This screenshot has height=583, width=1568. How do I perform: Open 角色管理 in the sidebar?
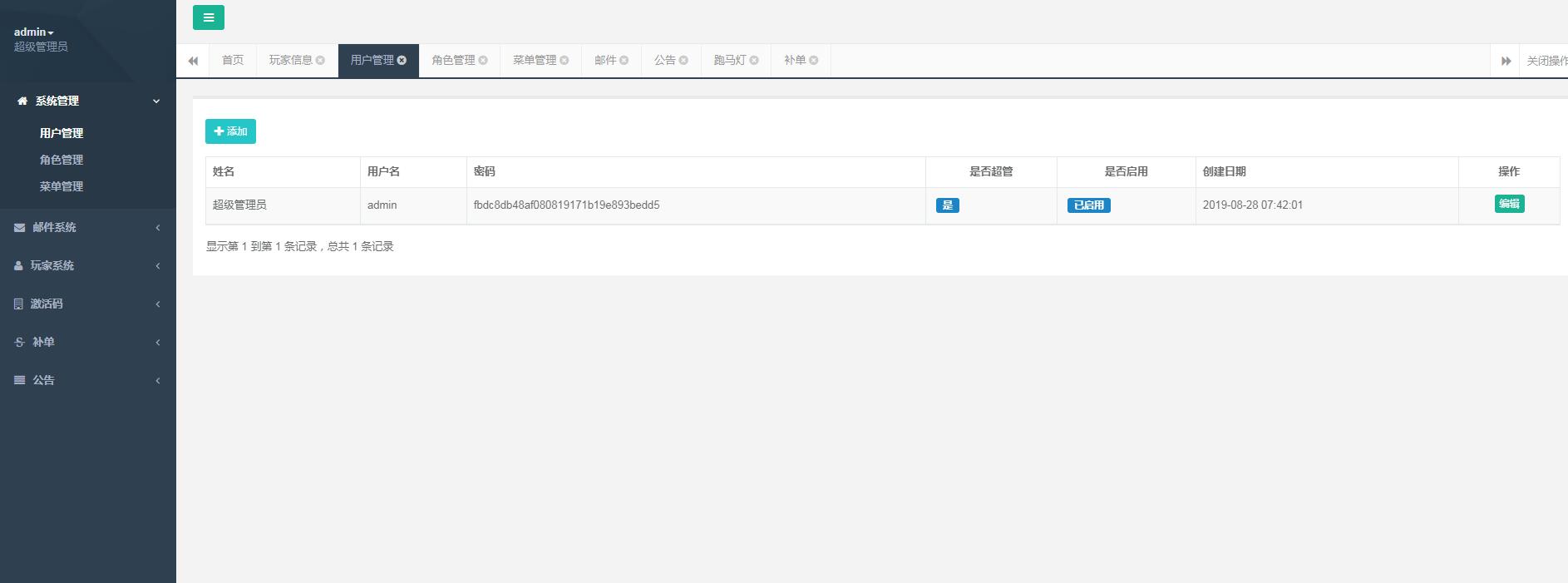coord(62,160)
